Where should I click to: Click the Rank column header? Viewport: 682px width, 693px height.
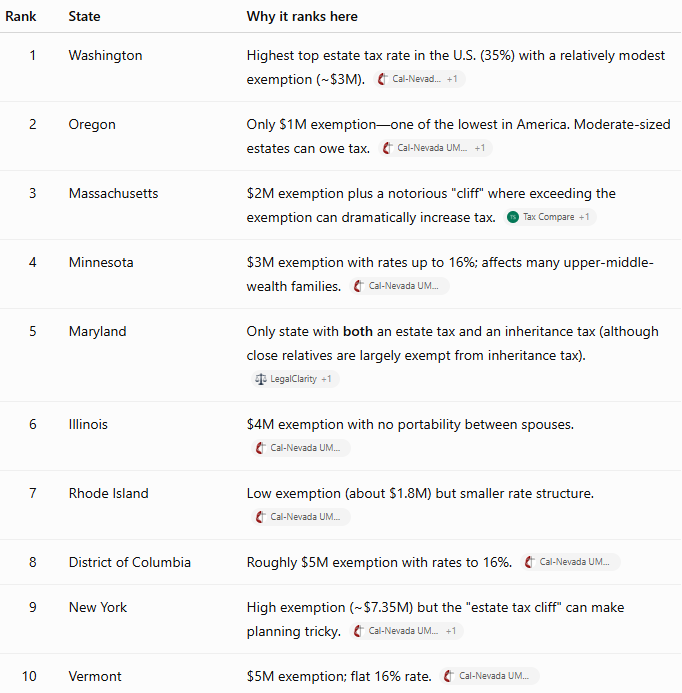[x=20, y=16]
